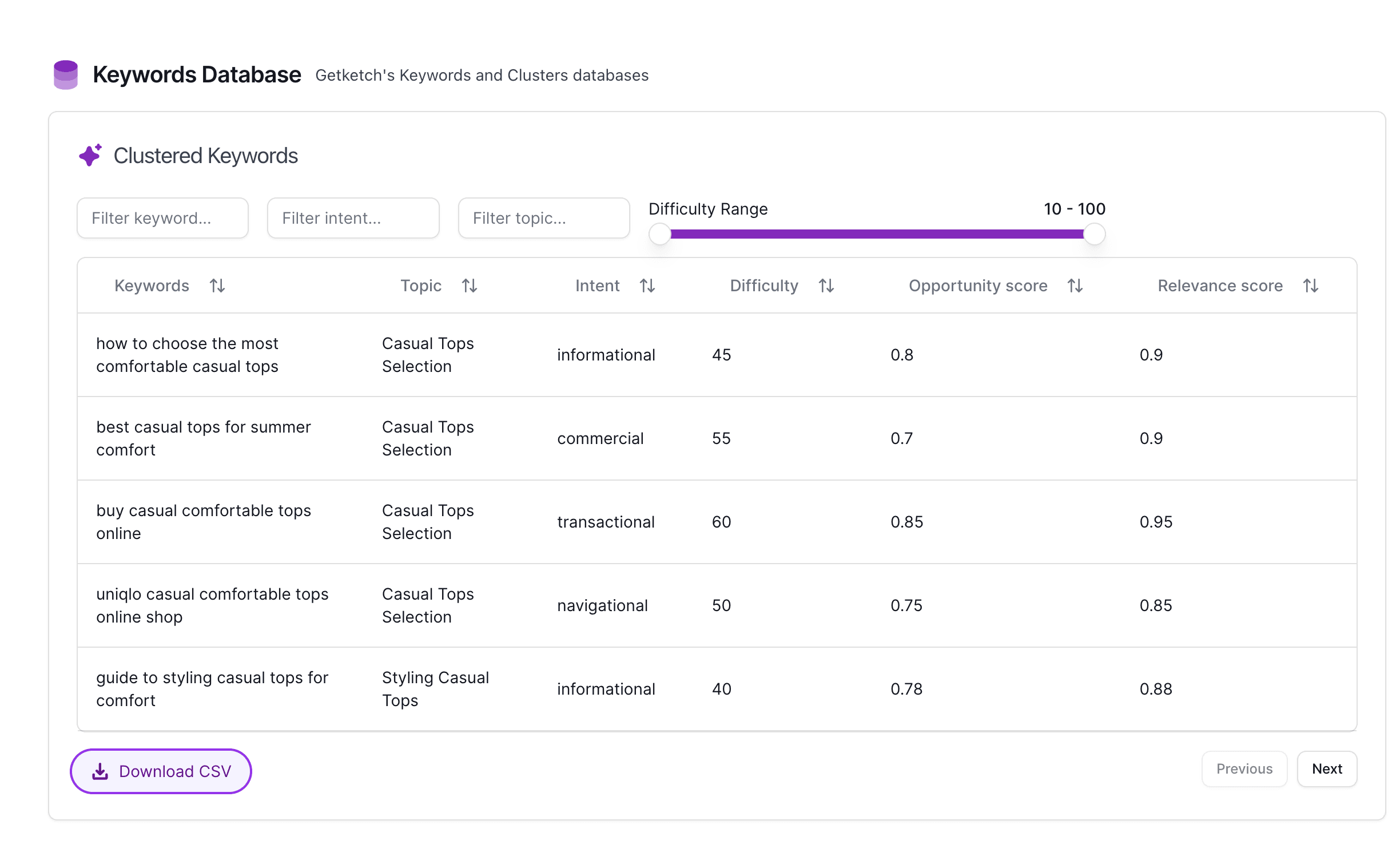The height and width of the screenshot is (856, 1400).
Task: Focus the Filter keyword input
Action: [x=162, y=218]
